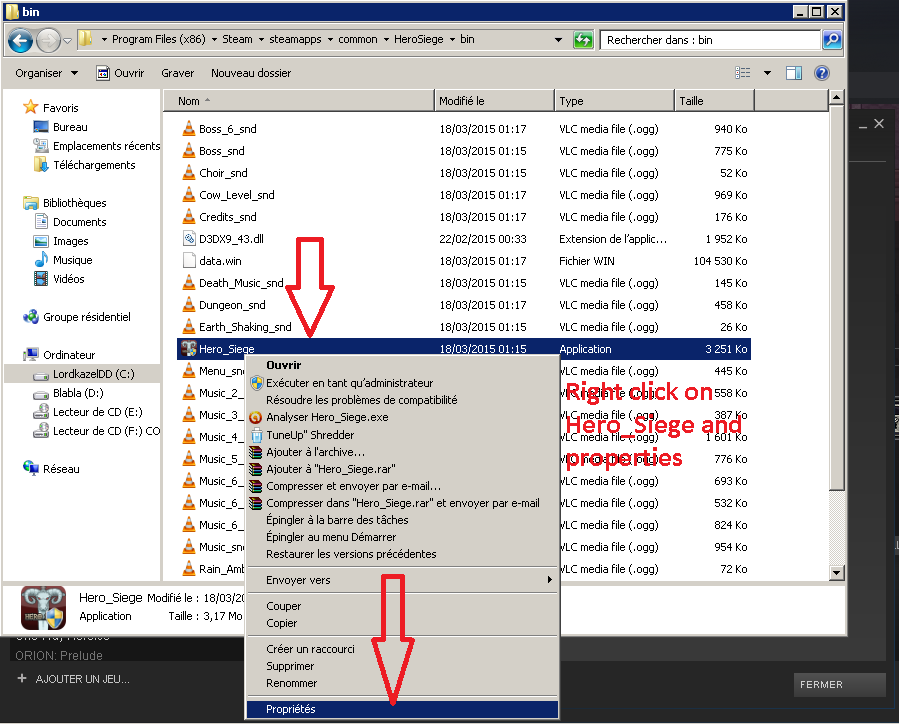Select the Musique library icon
This screenshot has height=724, width=899.
[41, 260]
